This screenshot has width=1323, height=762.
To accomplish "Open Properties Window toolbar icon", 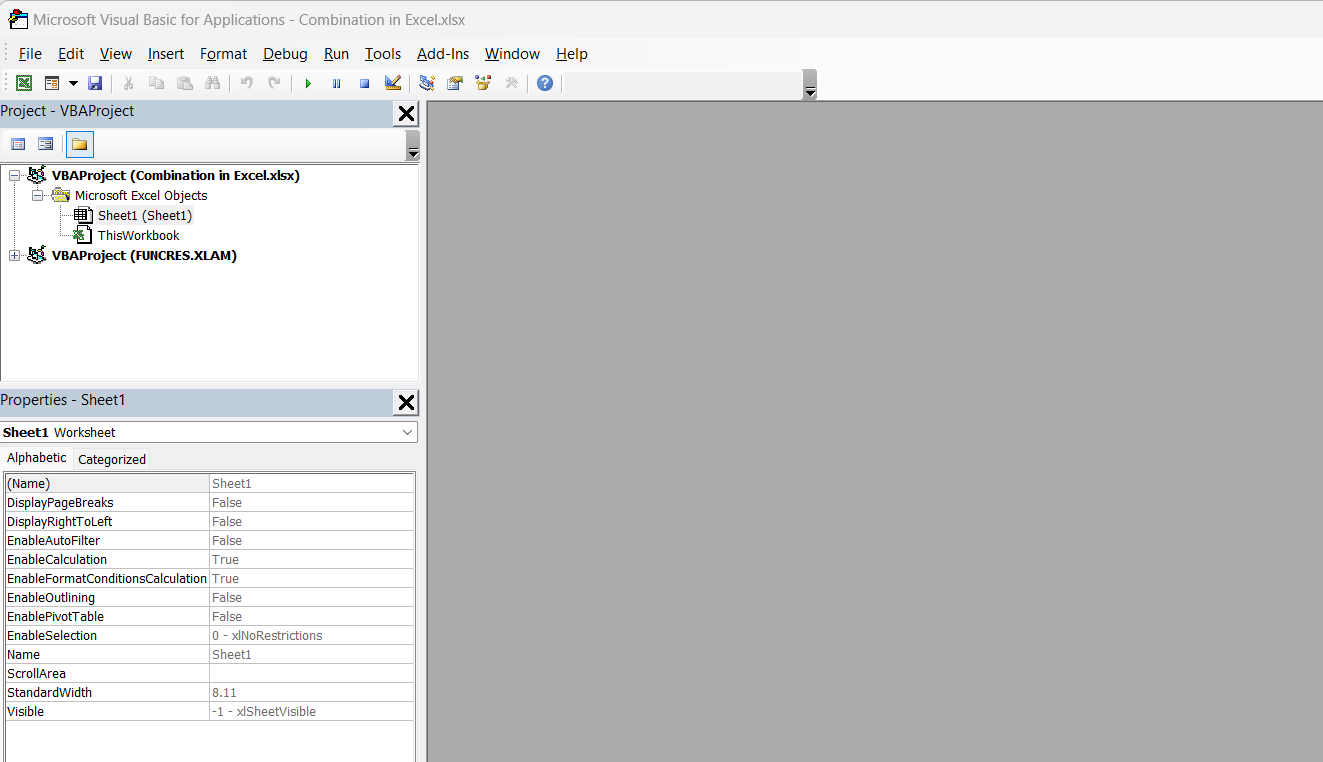I will pos(455,83).
